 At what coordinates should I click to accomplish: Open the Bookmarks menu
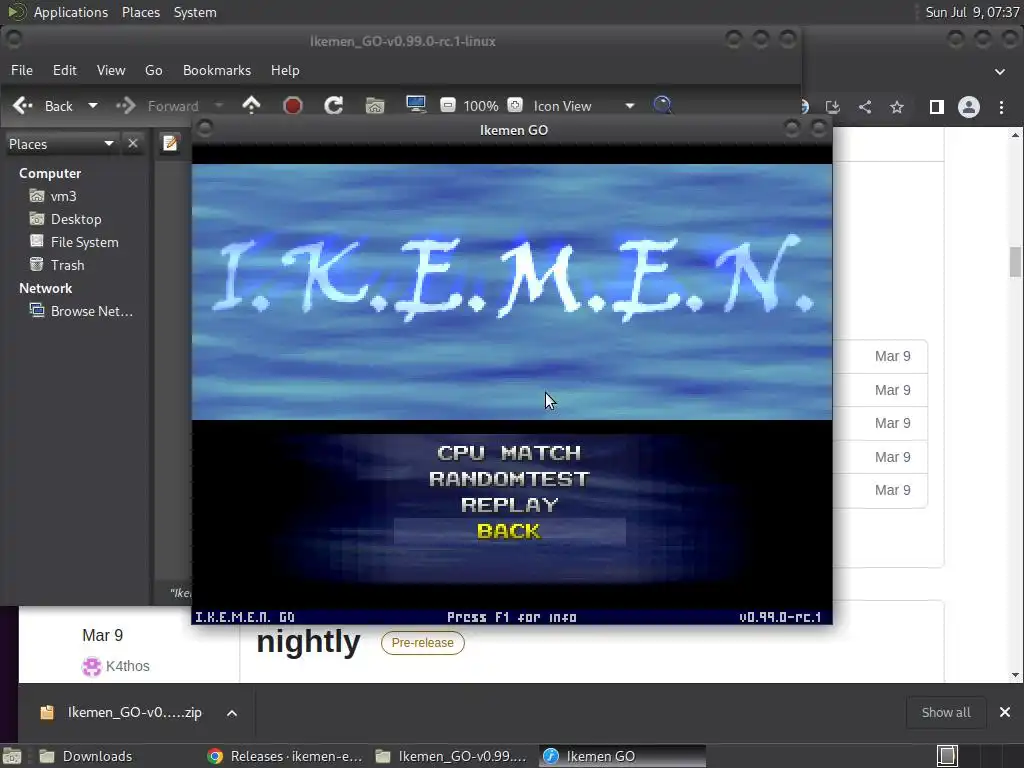[x=217, y=70]
